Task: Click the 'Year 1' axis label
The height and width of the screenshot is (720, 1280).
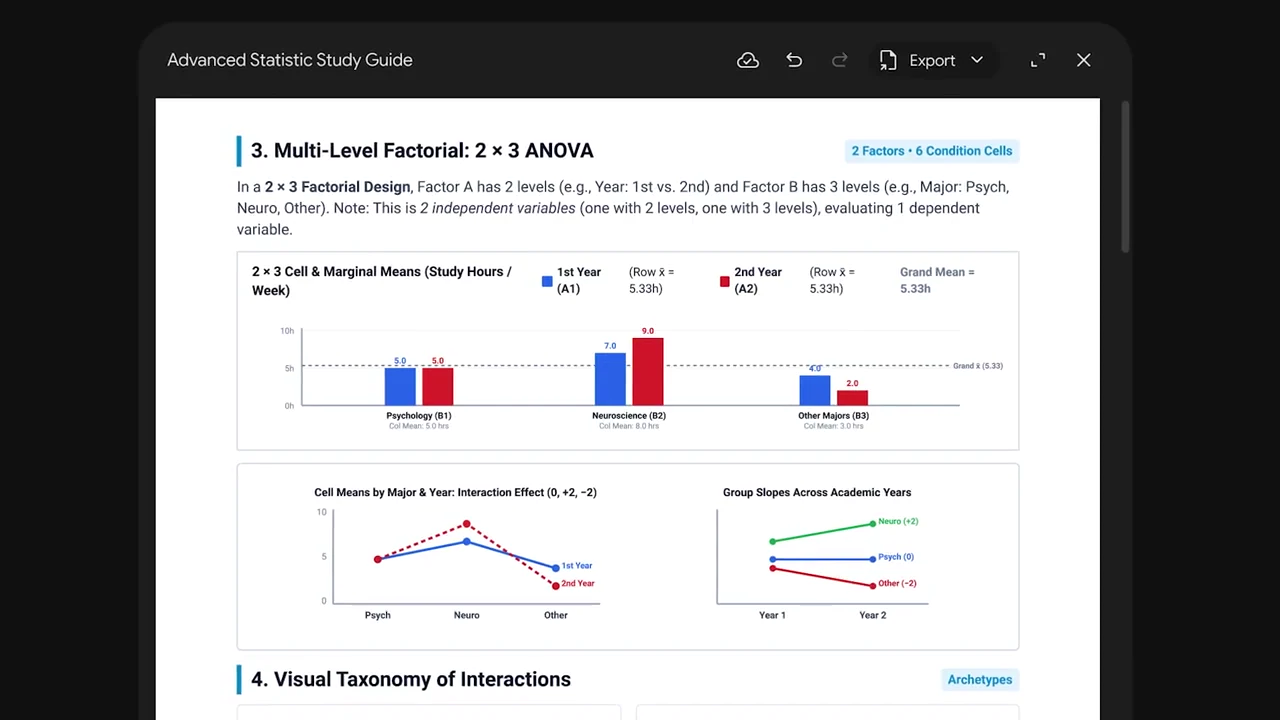Action: pyautogui.click(x=772, y=615)
